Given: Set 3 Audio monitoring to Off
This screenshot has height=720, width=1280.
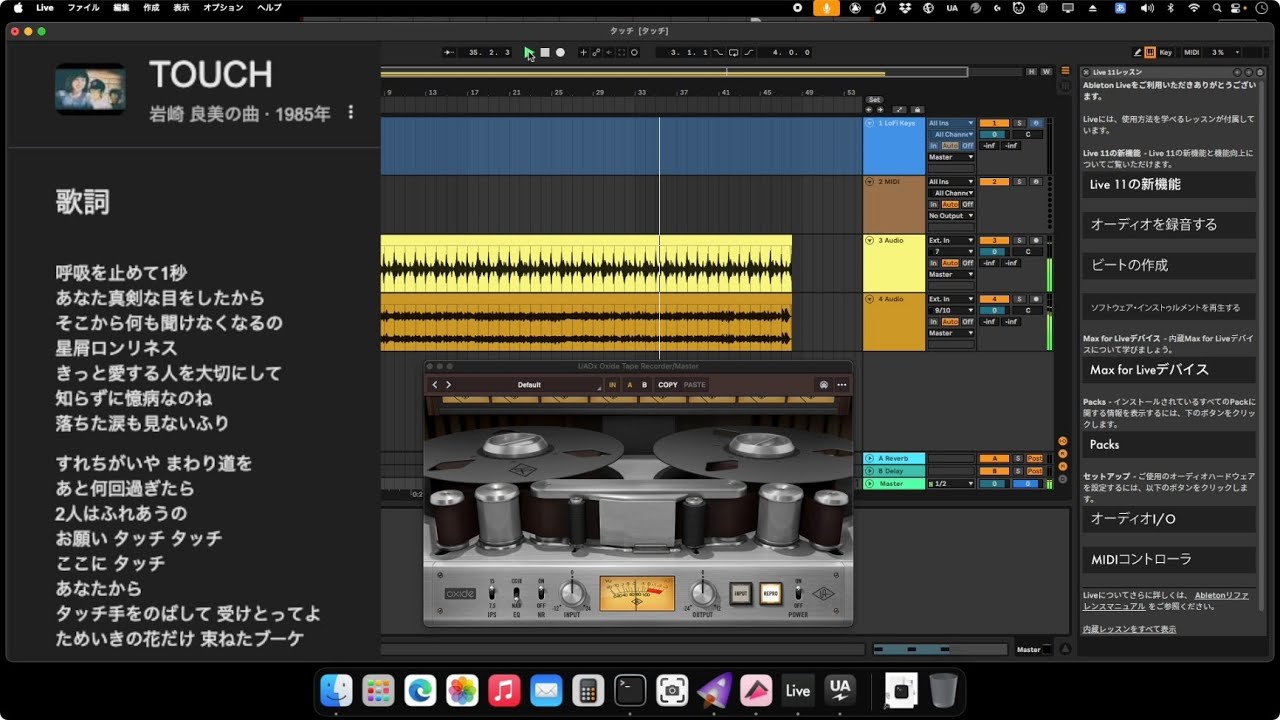Looking at the screenshot, I should coord(967,263).
